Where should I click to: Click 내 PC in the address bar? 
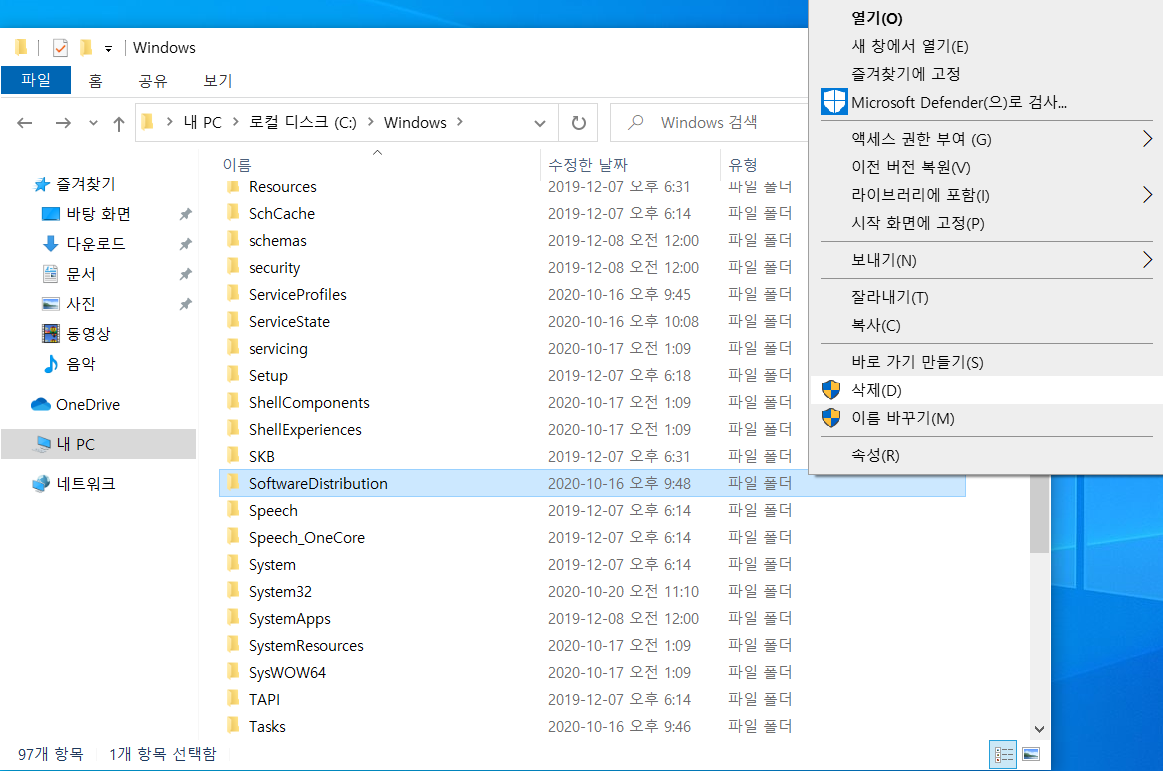(202, 122)
